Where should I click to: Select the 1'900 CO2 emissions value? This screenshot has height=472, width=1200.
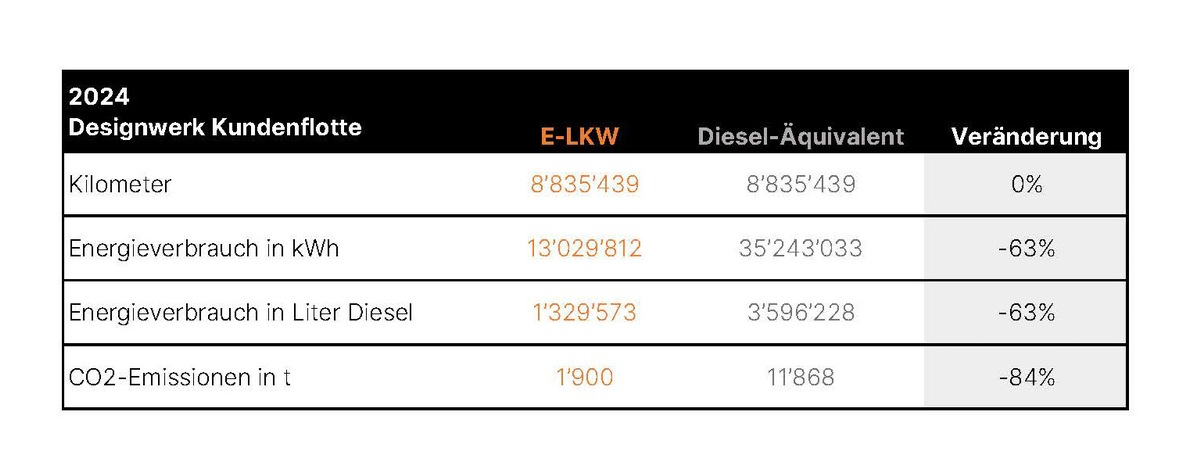(x=584, y=377)
